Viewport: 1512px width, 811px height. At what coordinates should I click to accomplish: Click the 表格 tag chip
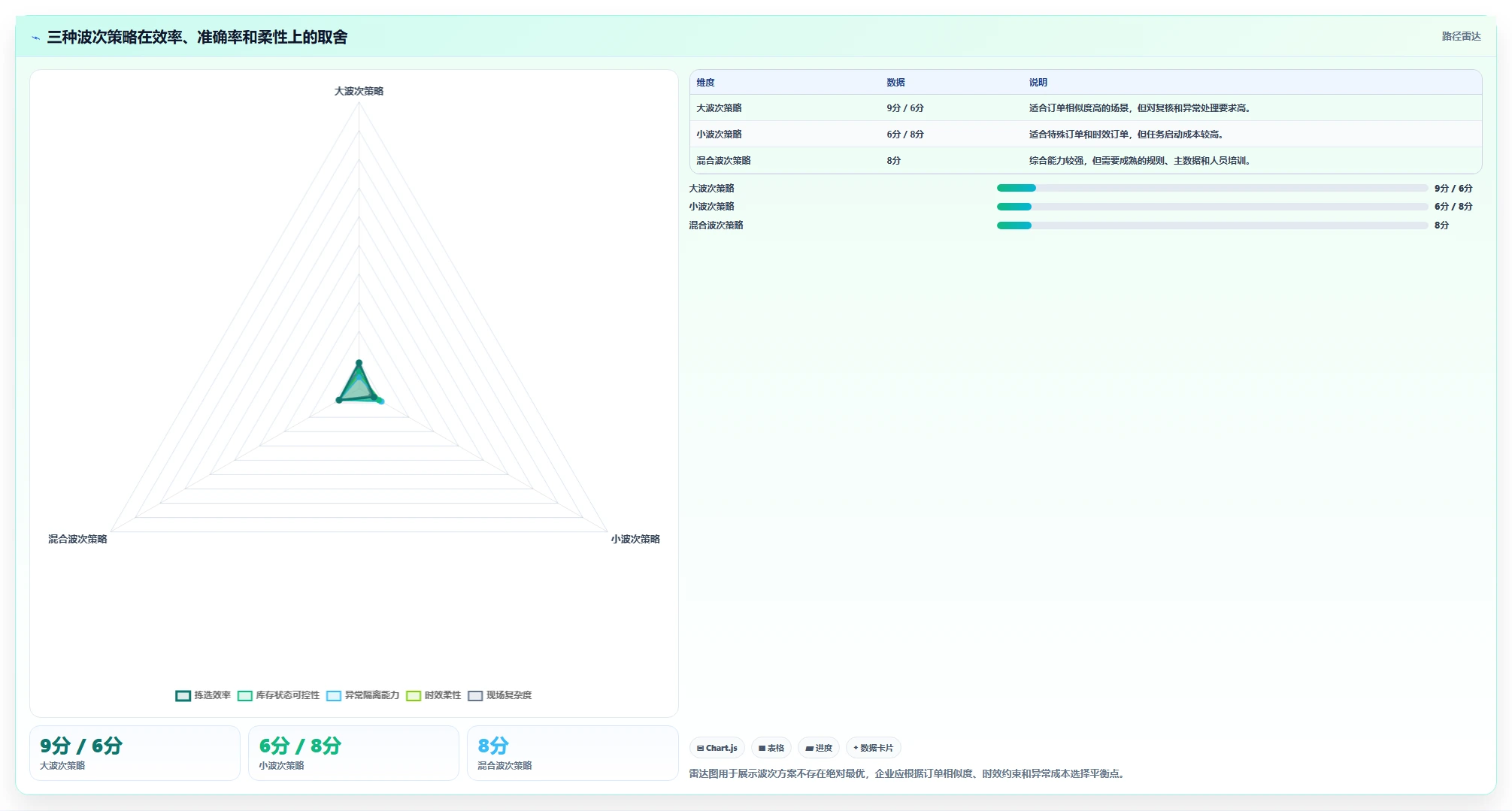771,748
